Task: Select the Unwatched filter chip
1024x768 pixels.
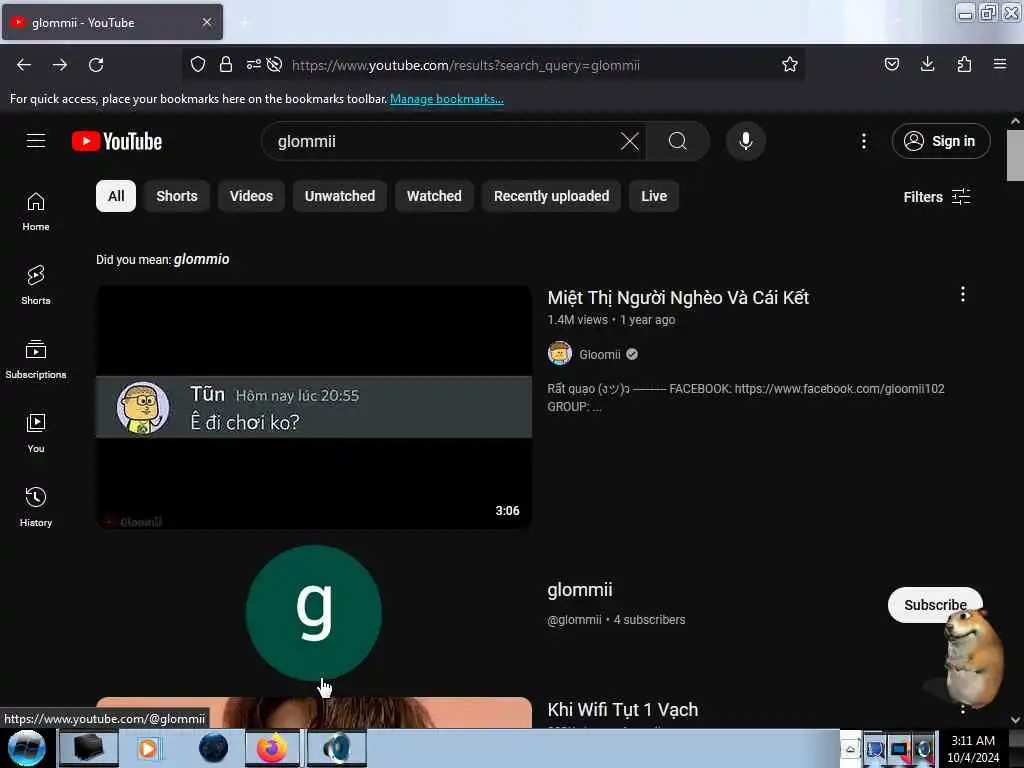Action: 340,196
